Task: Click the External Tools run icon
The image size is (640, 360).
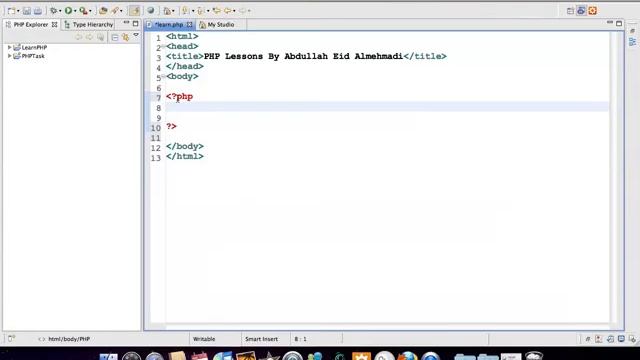Action: pyautogui.click(x=83, y=11)
